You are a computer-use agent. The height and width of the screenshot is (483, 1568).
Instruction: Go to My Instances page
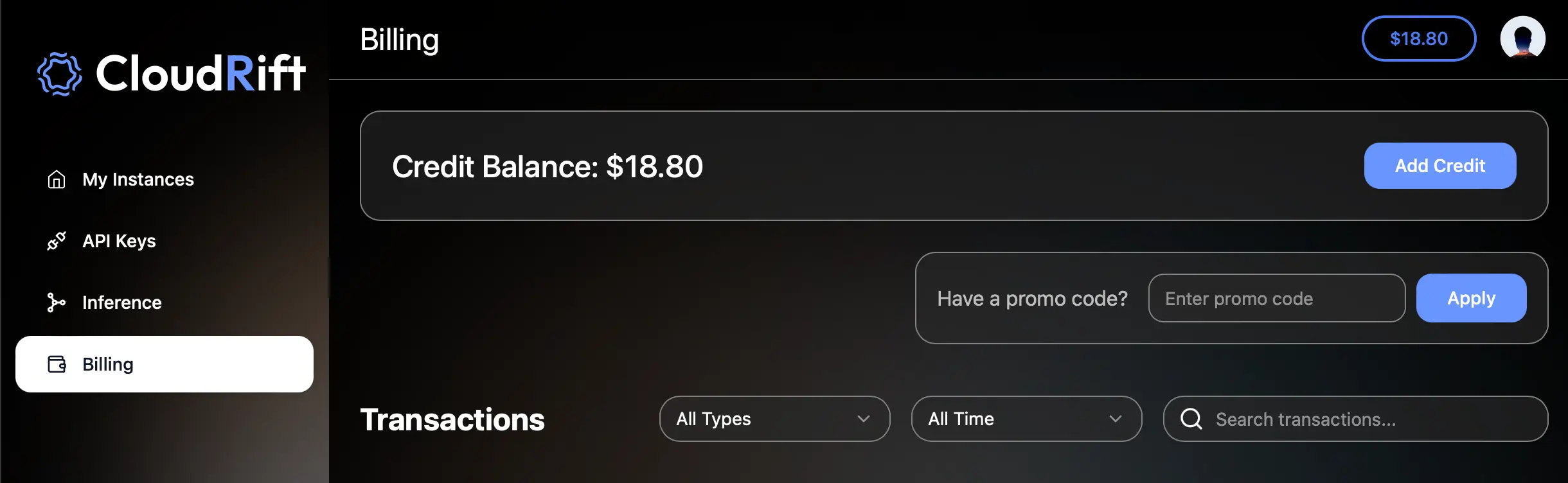(x=138, y=179)
